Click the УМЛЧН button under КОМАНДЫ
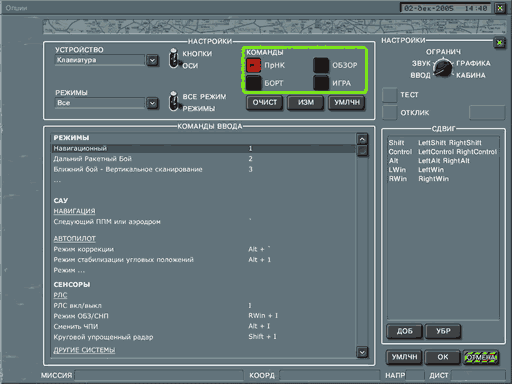The width and height of the screenshot is (512, 384). [x=347, y=102]
